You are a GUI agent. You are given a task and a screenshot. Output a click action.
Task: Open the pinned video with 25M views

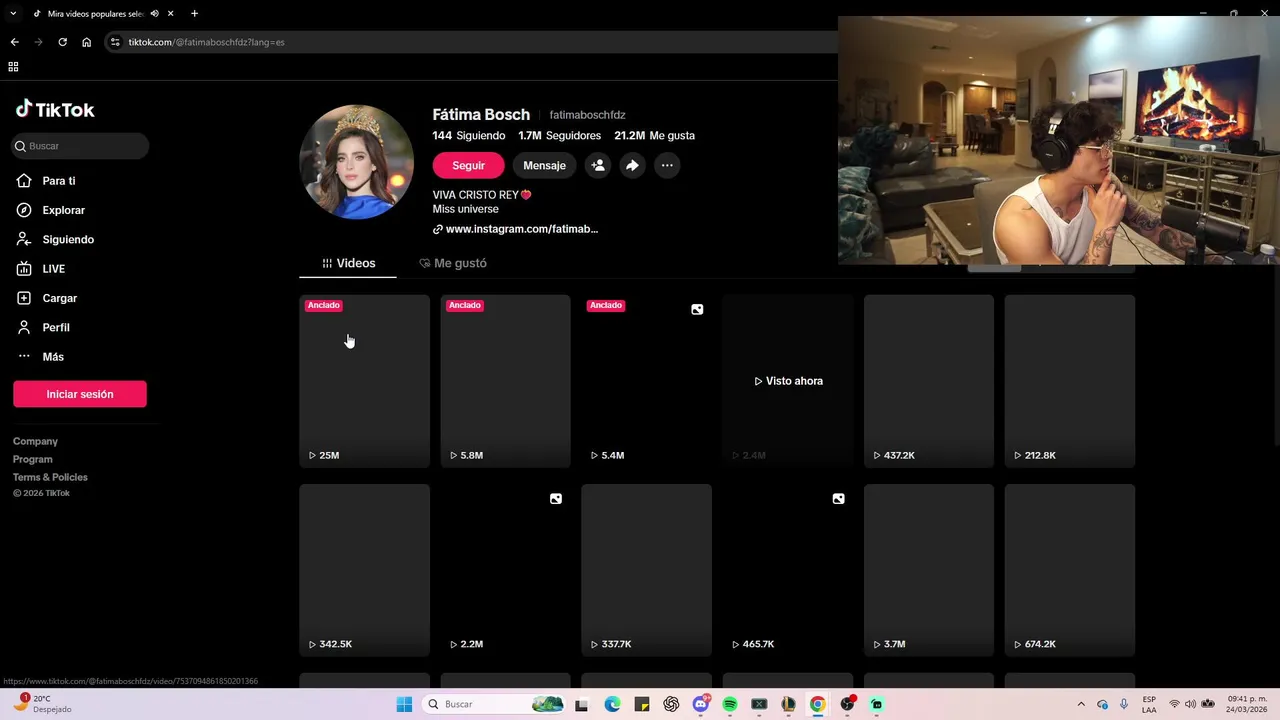coord(365,381)
